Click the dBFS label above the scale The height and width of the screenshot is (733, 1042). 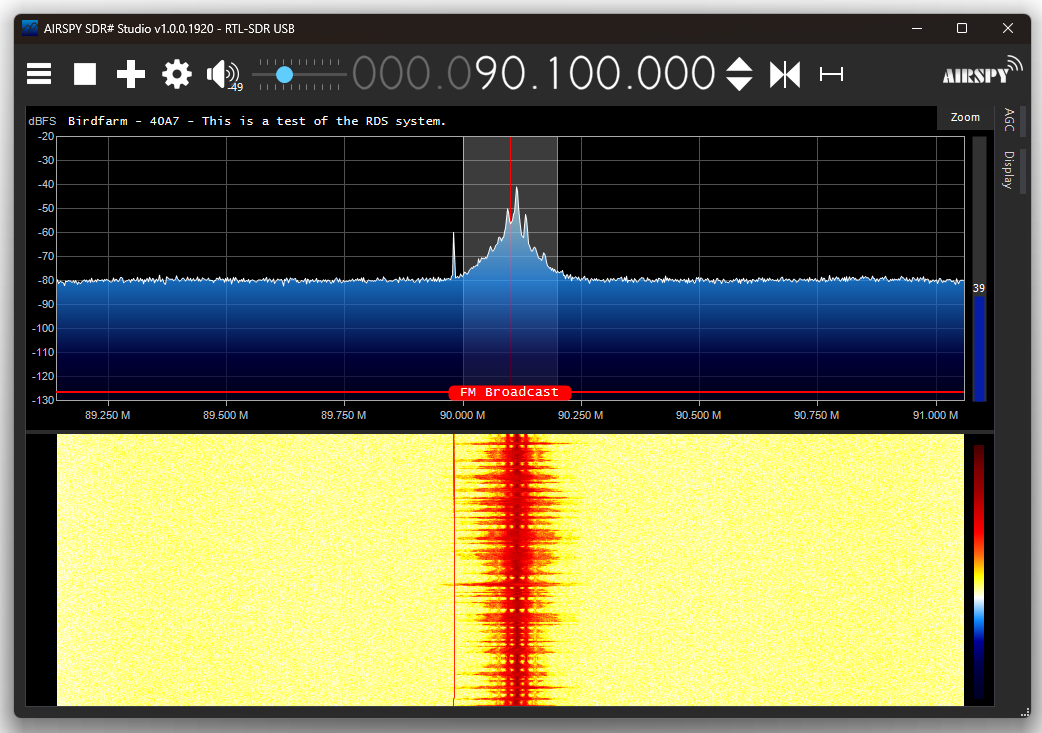[42, 120]
